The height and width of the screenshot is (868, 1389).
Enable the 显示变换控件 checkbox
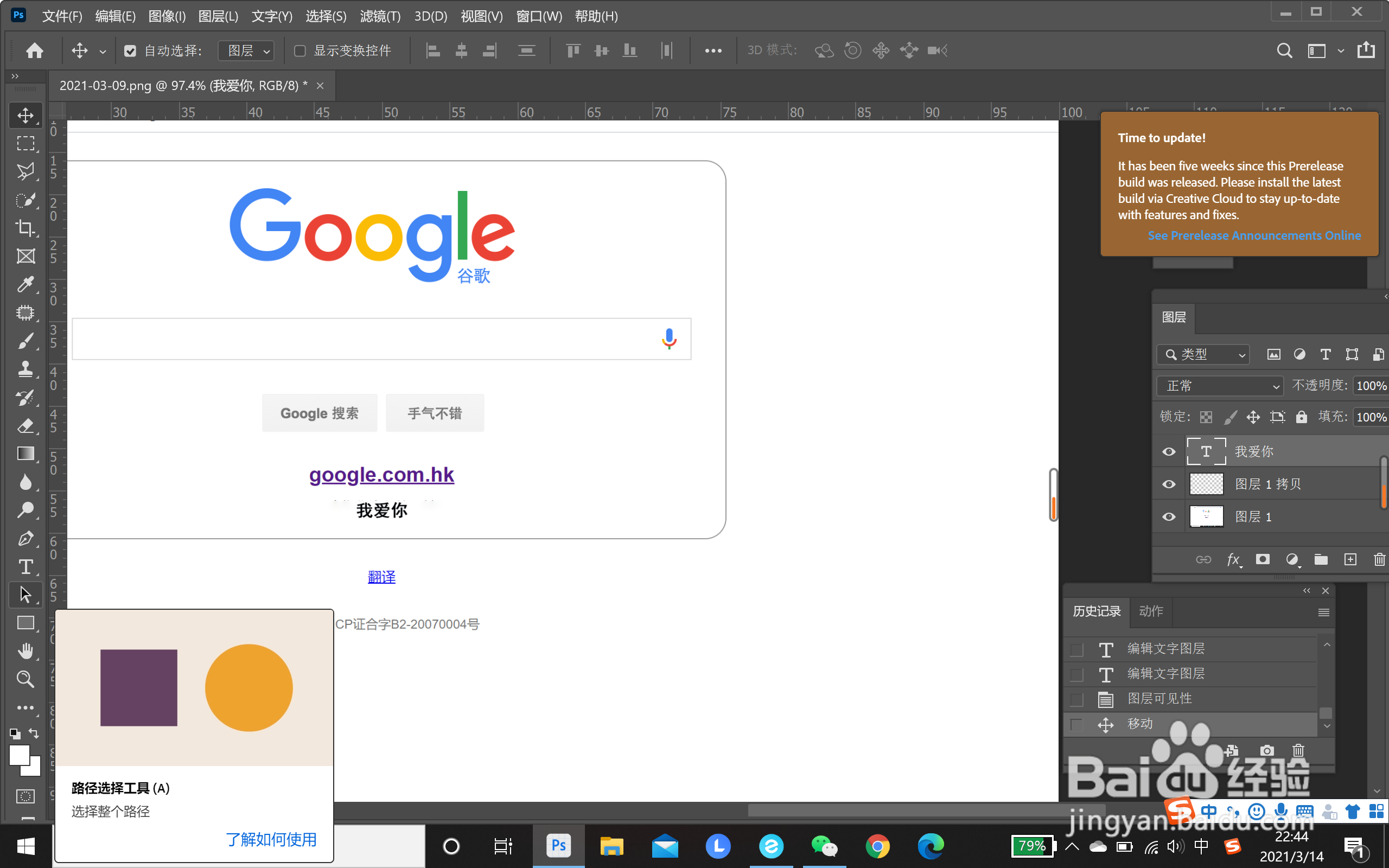[300, 51]
